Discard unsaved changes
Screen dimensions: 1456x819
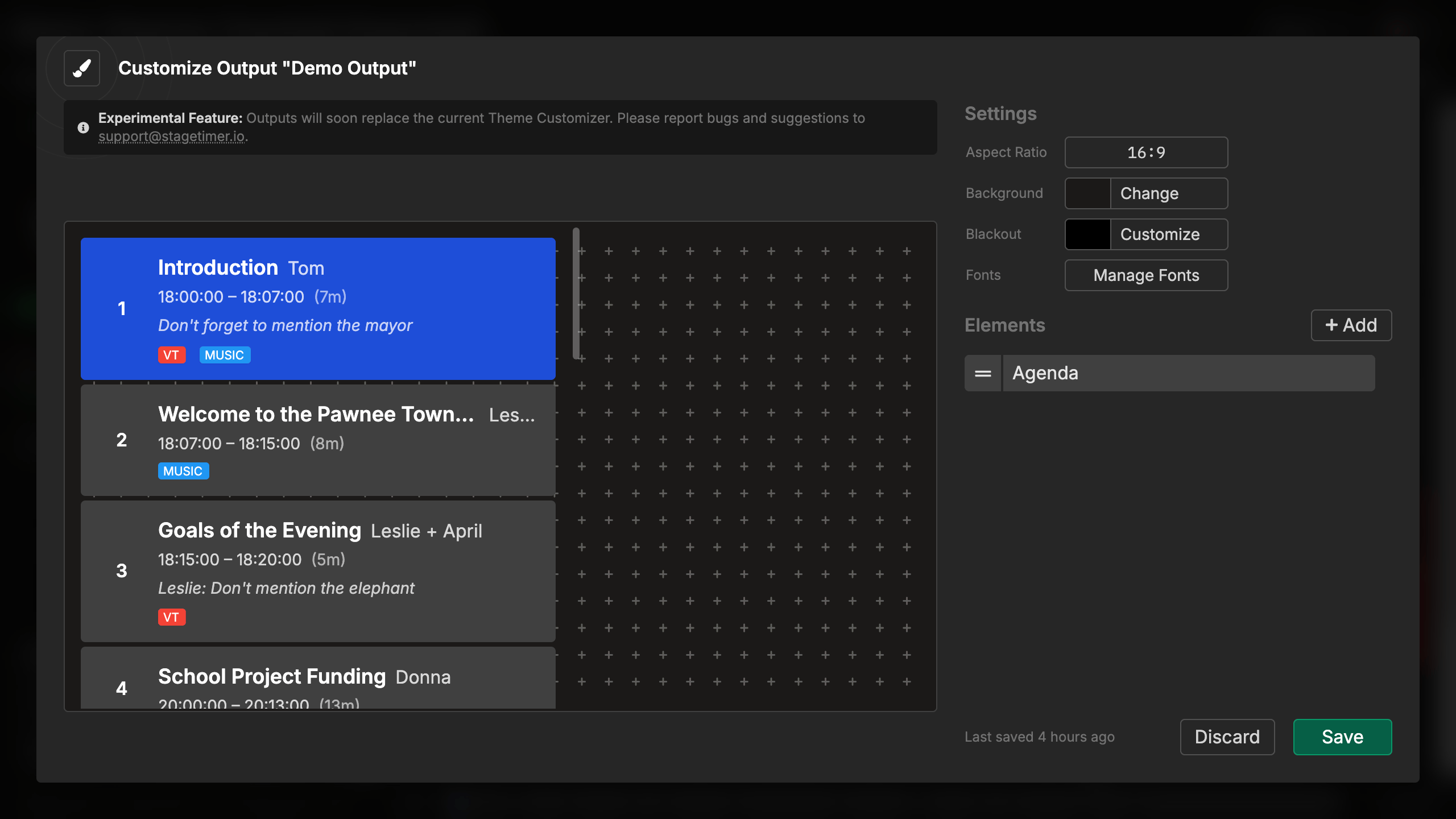1227,737
